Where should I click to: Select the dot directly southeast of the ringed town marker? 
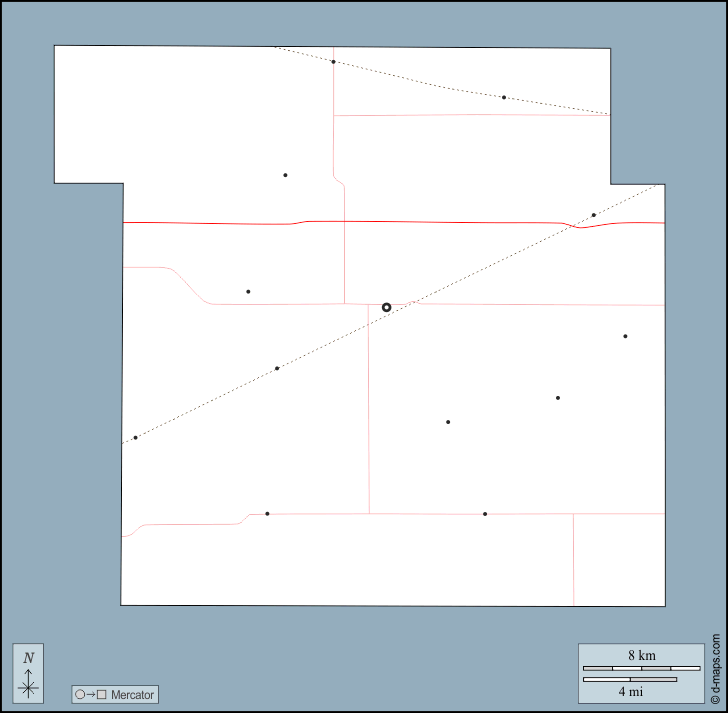click(x=448, y=422)
